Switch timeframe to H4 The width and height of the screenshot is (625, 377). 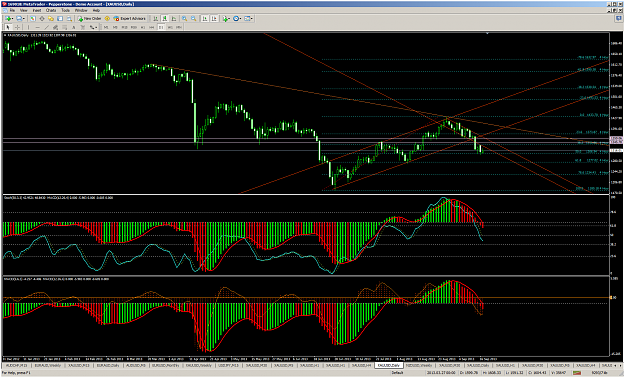coord(151,27)
